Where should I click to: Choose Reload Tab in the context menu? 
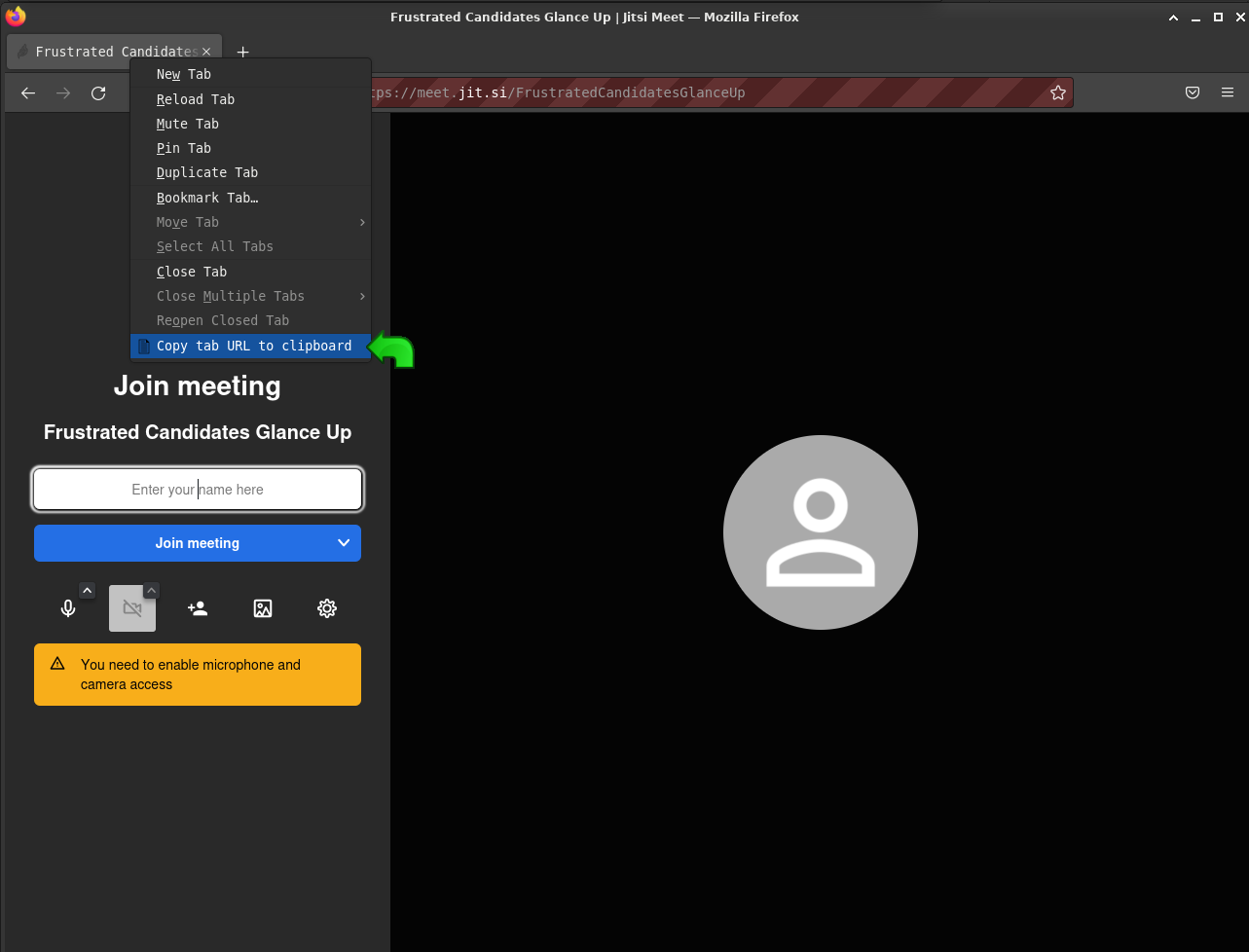click(x=250, y=99)
